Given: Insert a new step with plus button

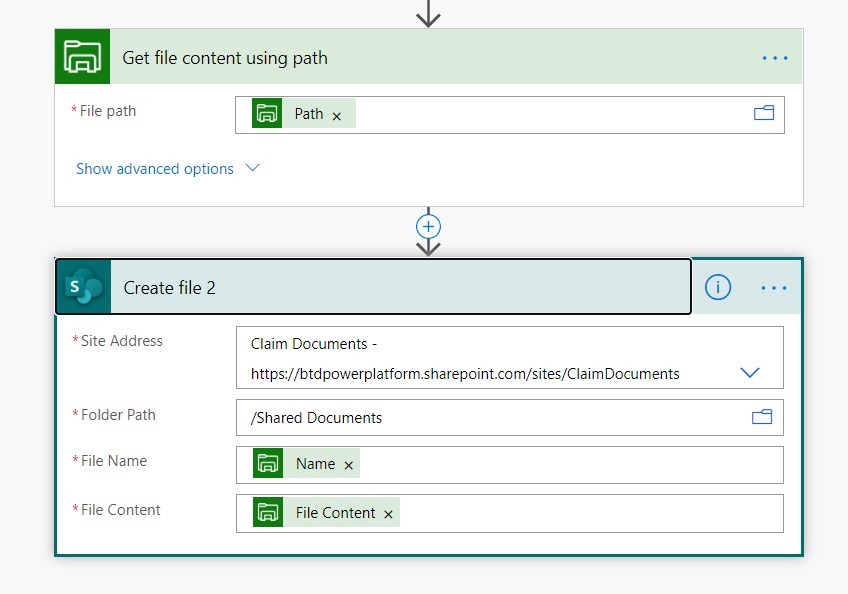Looking at the screenshot, I should tap(429, 226).
